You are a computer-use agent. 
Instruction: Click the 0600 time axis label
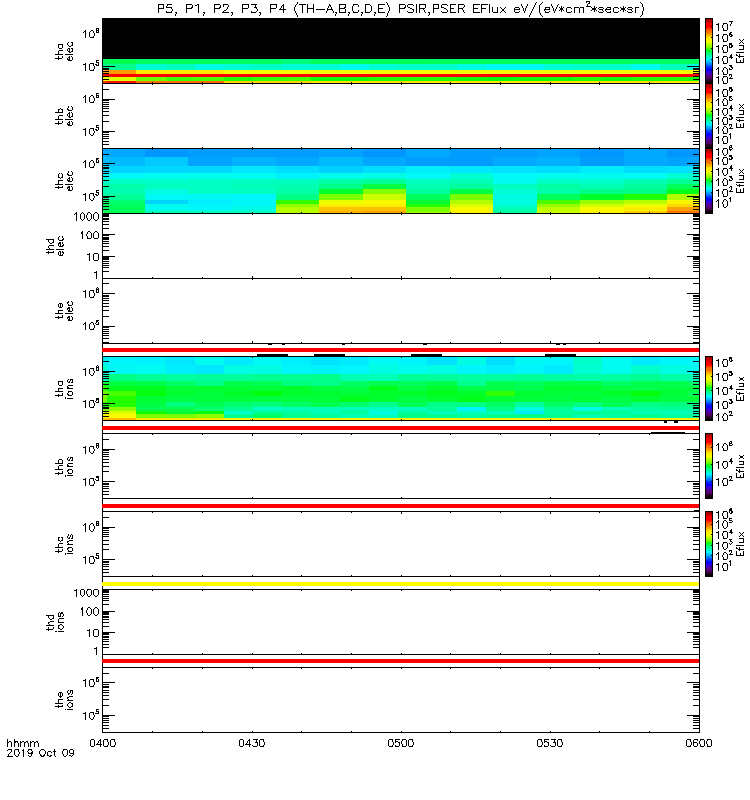699,743
